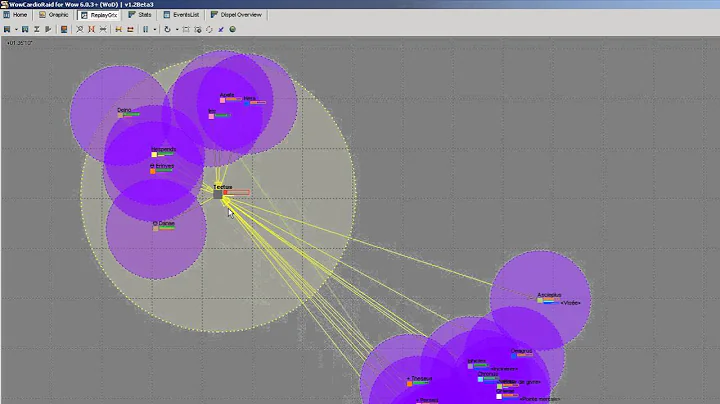The image size is (720, 404).
Task: Click the Iris player pink square
Action: pos(211,117)
